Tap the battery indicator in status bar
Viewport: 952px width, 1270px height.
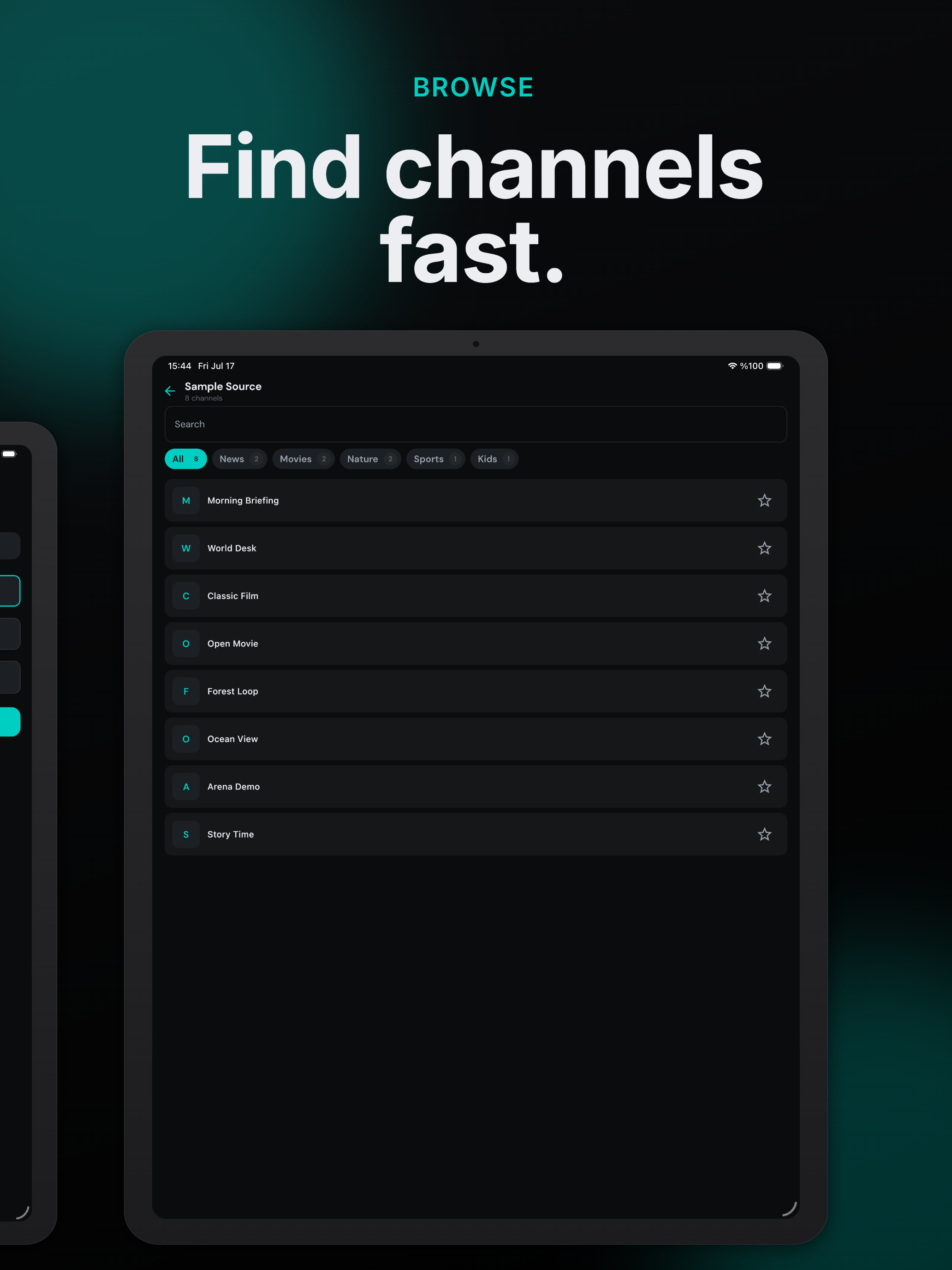pos(775,366)
